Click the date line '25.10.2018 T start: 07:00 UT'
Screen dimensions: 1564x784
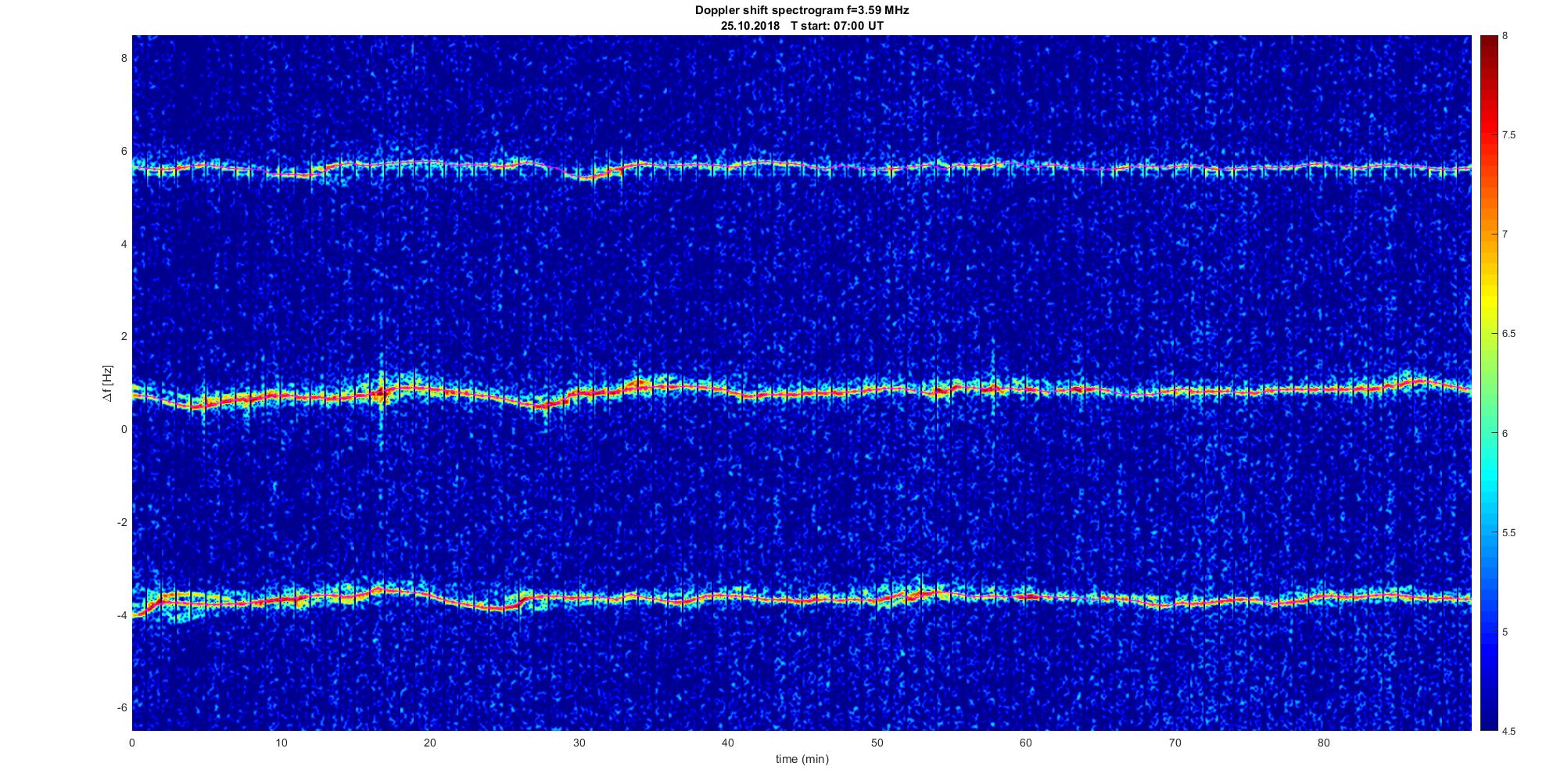(x=802, y=26)
